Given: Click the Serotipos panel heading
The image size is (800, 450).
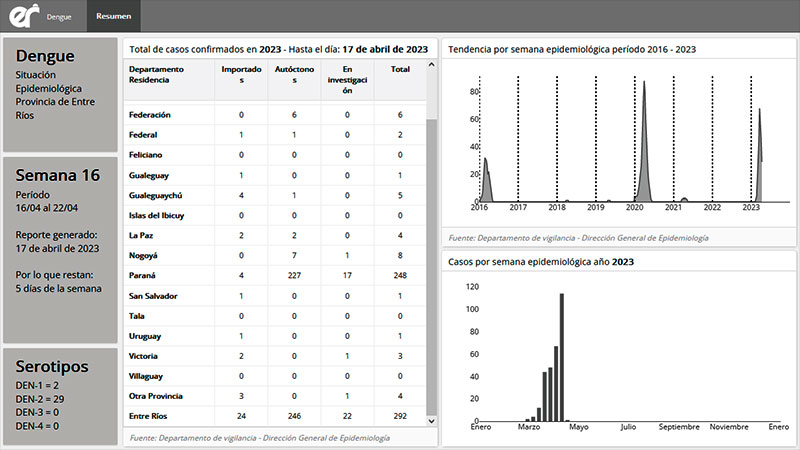Looking at the screenshot, I should pyautogui.click(x=52, y=367).
